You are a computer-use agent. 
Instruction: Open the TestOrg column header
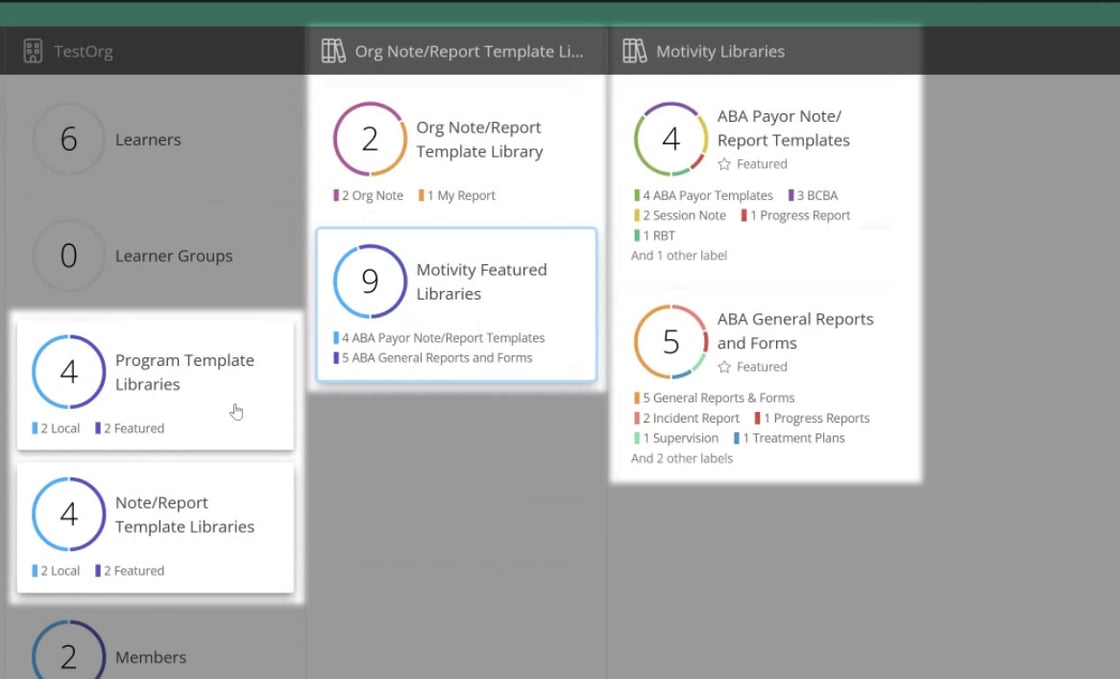tap(153, 51)
